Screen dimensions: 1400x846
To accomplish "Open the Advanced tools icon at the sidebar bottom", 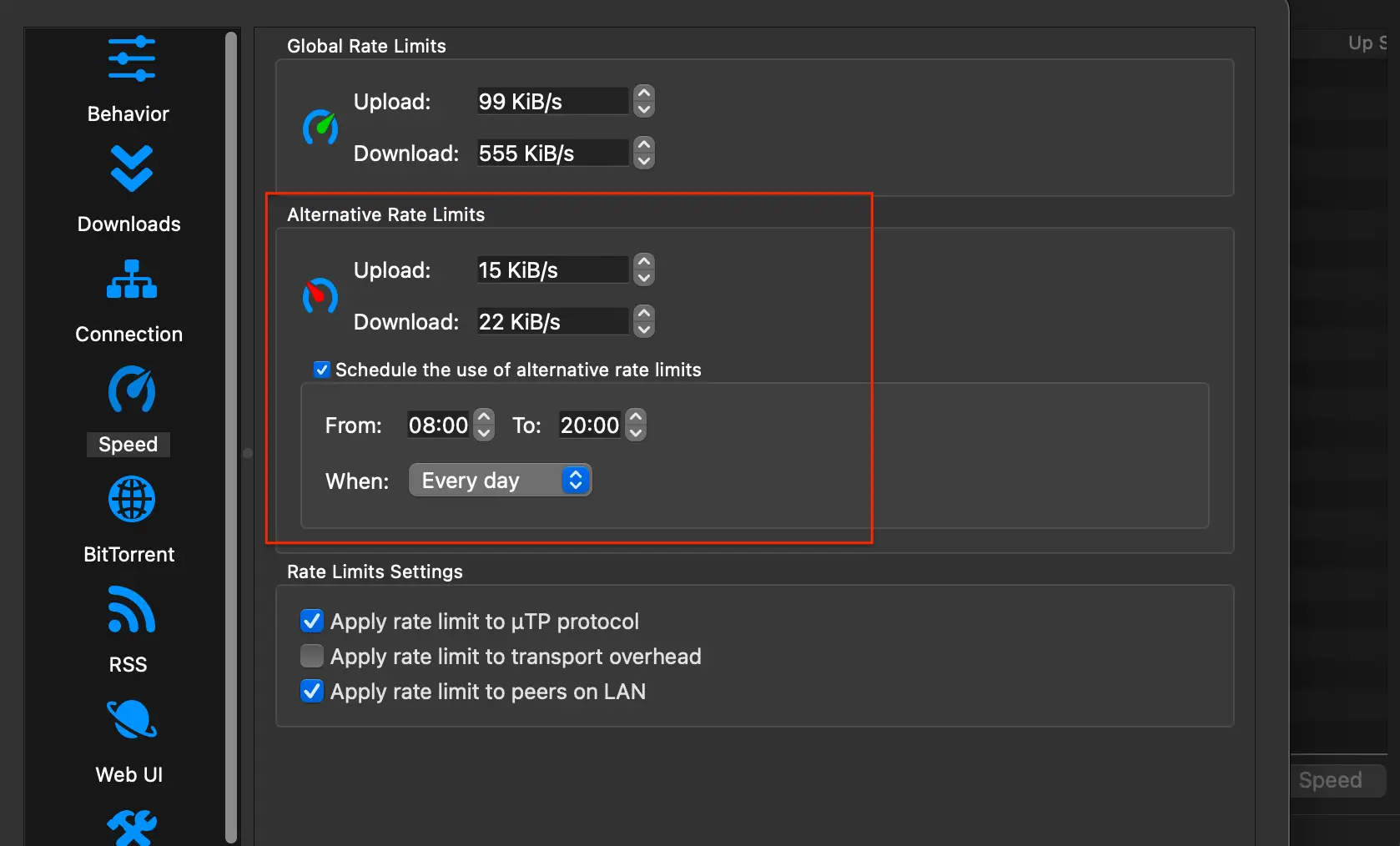I will (132, 828).
